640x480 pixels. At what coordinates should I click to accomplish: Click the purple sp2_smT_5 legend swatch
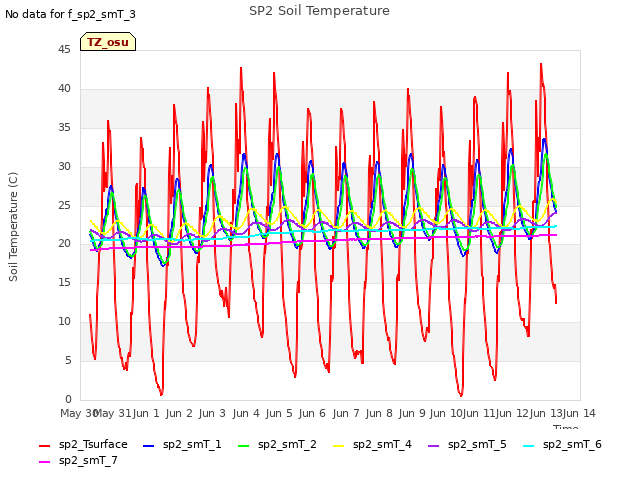(x=433, y=446)
